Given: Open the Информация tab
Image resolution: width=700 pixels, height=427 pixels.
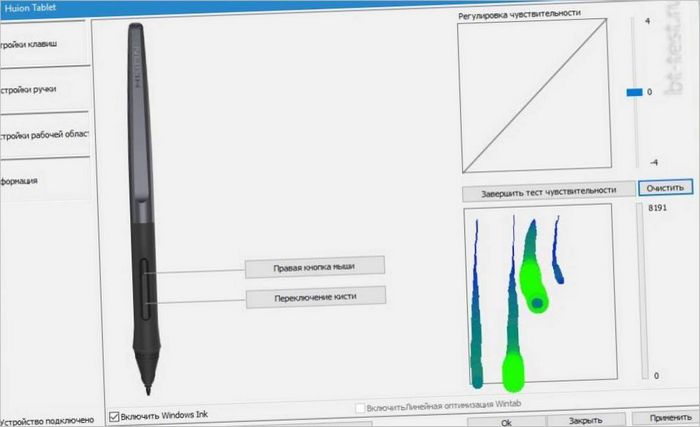Looking at the screenshot, I should 43,180.
